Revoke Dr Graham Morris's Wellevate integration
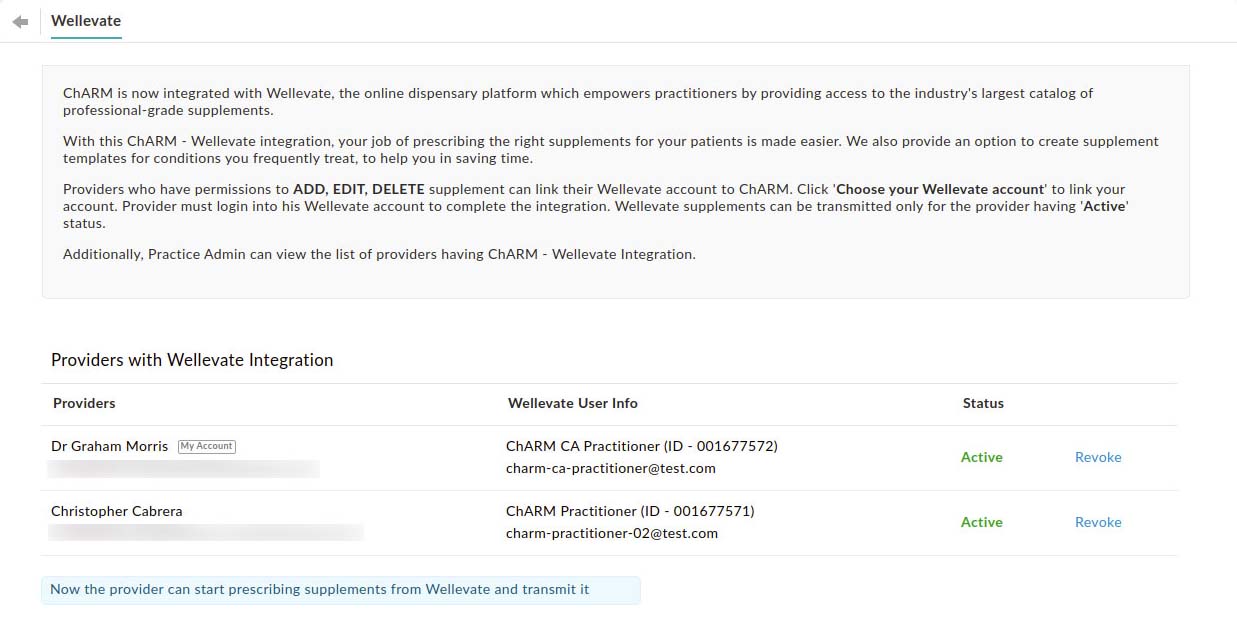Viewport: 1237px width, 621px height. pos(1098,457)
